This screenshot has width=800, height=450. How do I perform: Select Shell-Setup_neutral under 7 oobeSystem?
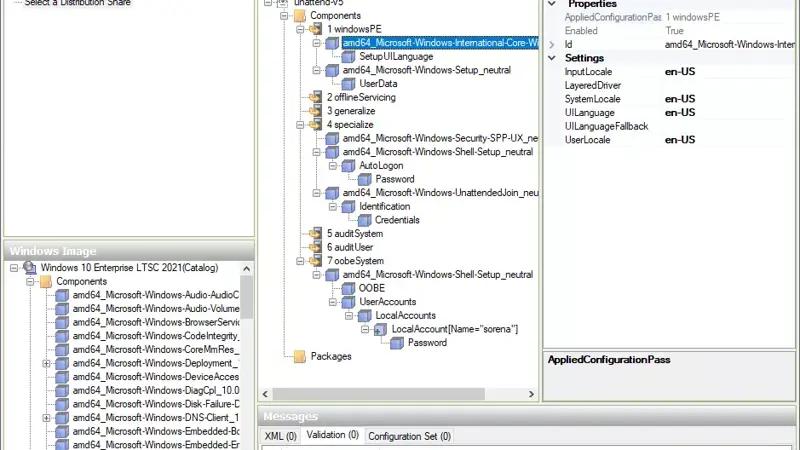[438, 274]
